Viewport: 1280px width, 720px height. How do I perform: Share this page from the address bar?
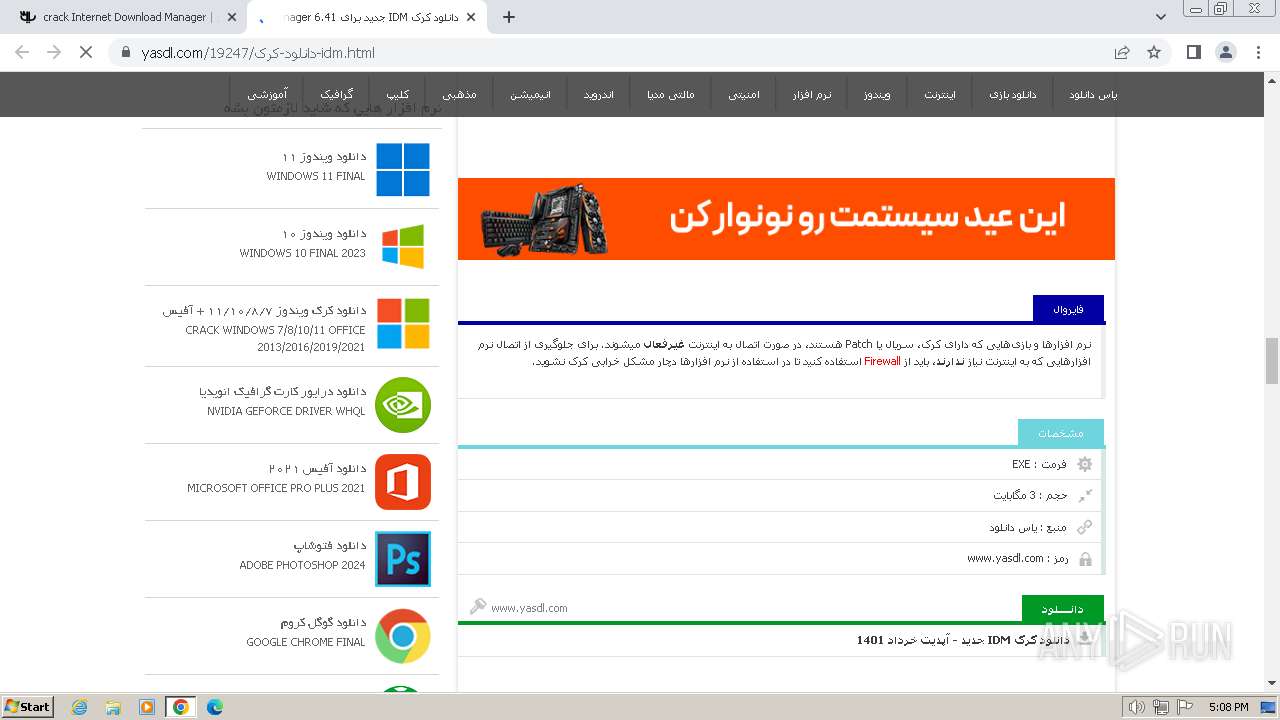(1122, 52)
